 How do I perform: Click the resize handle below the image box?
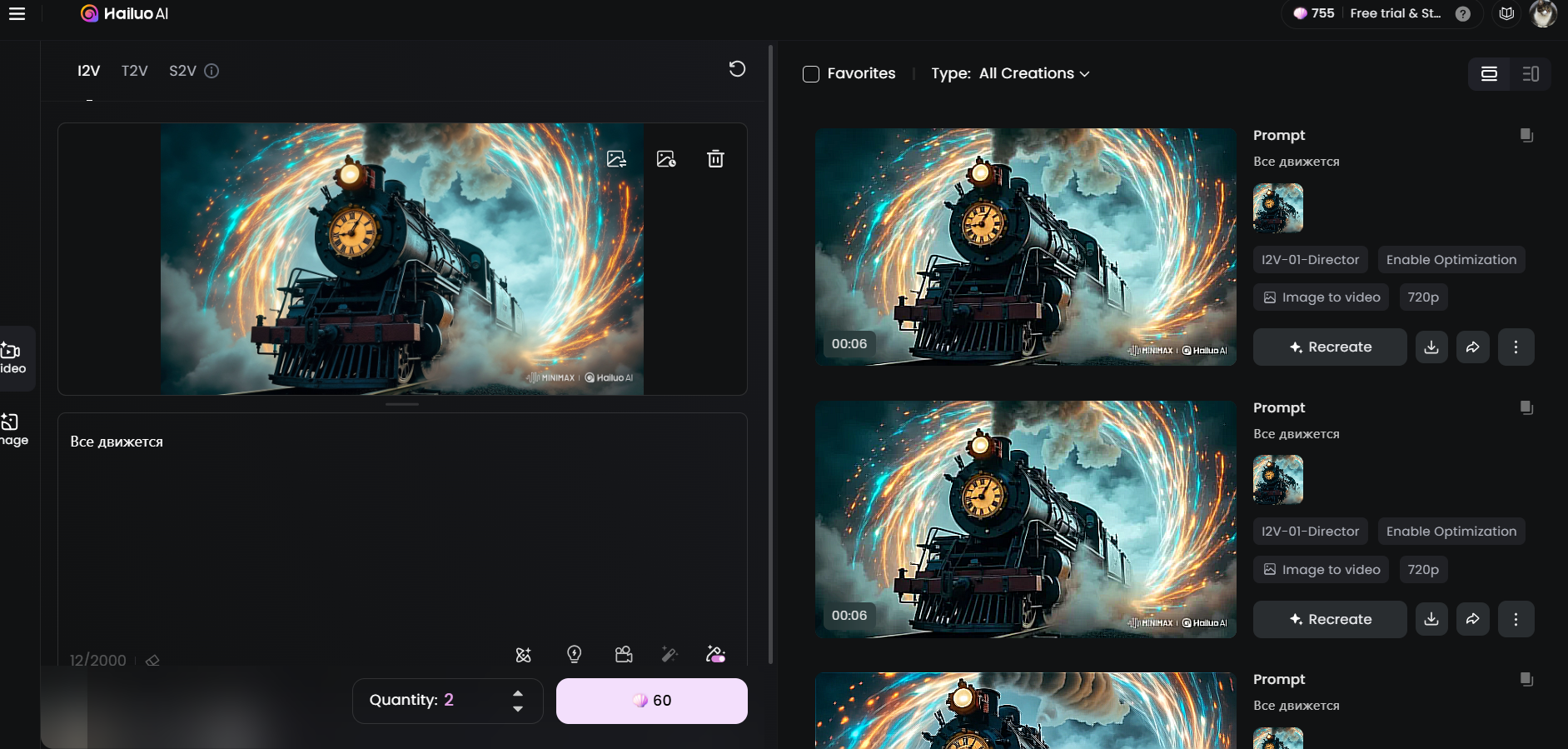[402, 404]
